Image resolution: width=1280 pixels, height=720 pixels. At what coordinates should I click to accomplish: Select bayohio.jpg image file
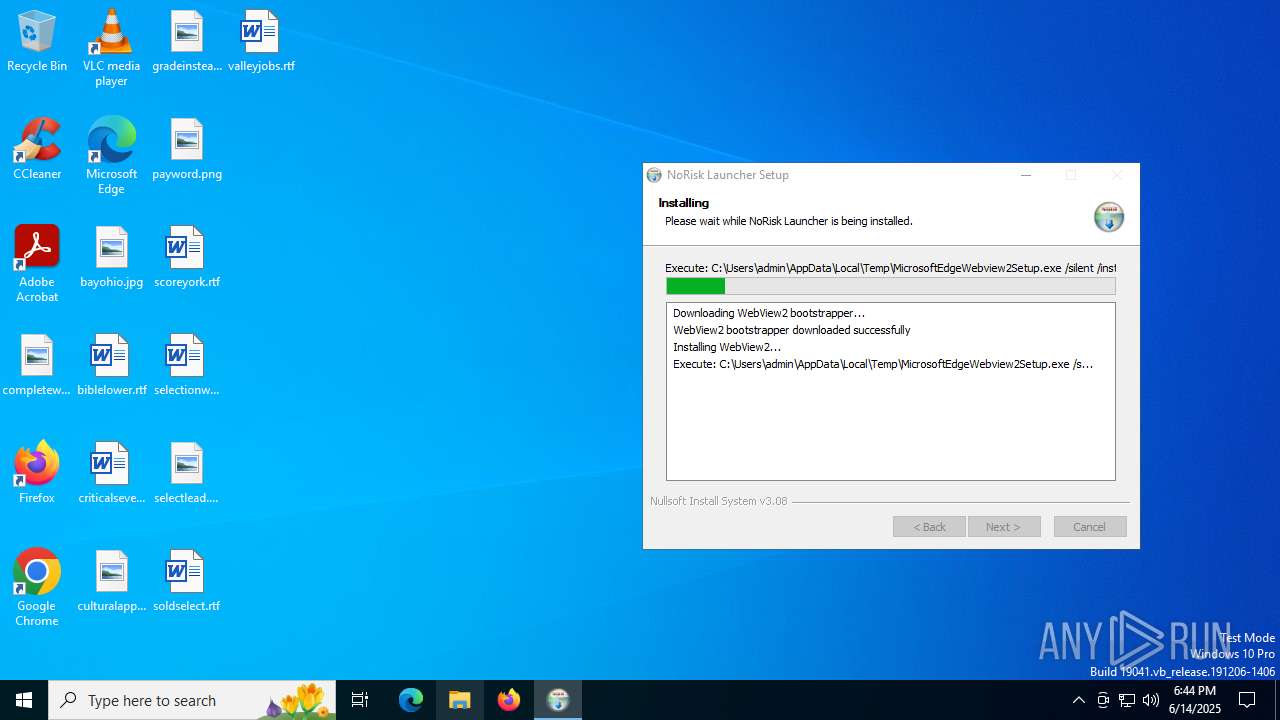tap(111, 258)
